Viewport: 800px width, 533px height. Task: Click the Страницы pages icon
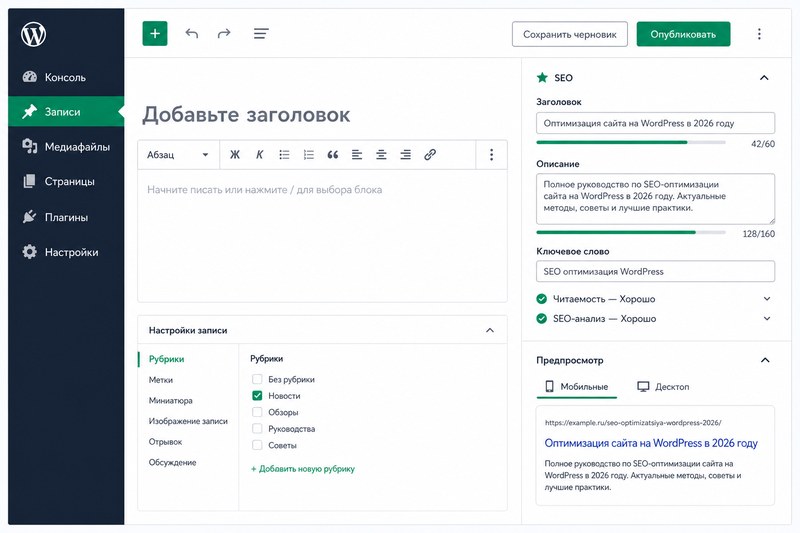coord(30,181)
